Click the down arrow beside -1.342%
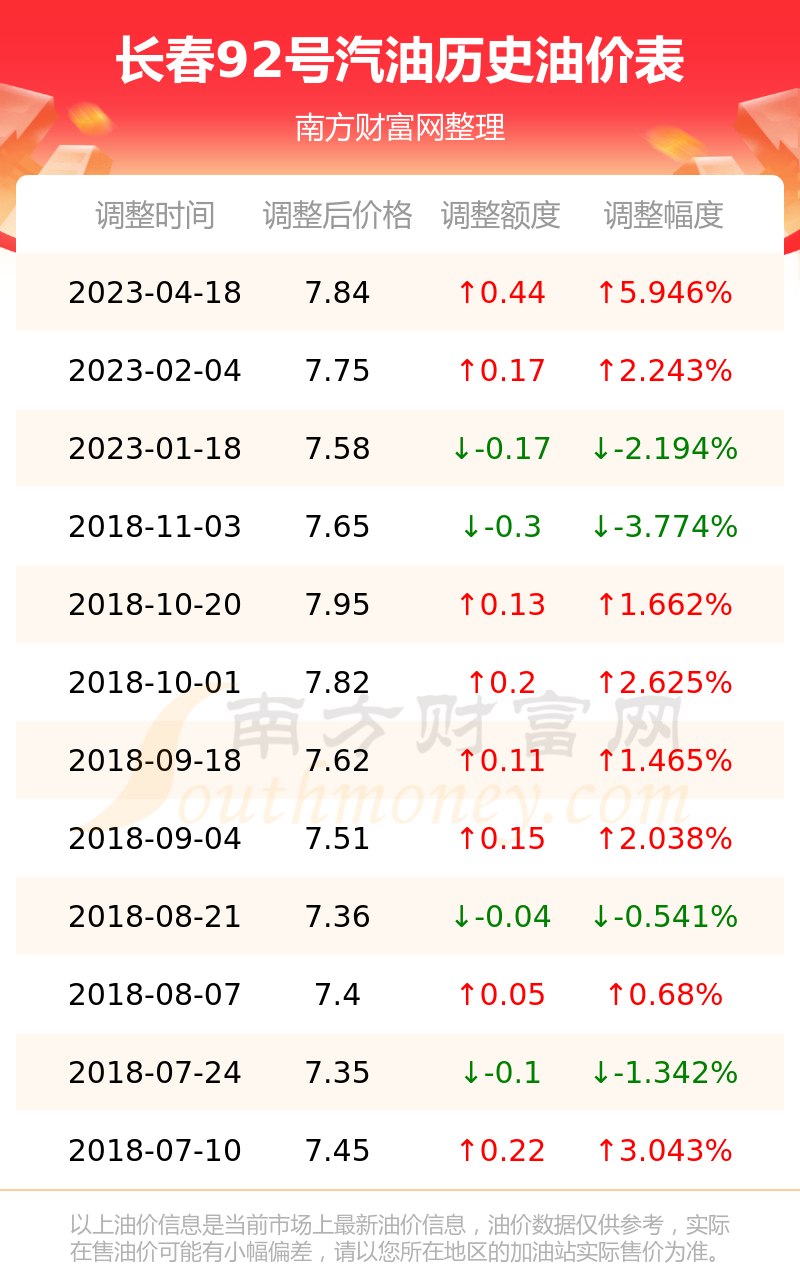800x1265 pixels. point(600,1073)
